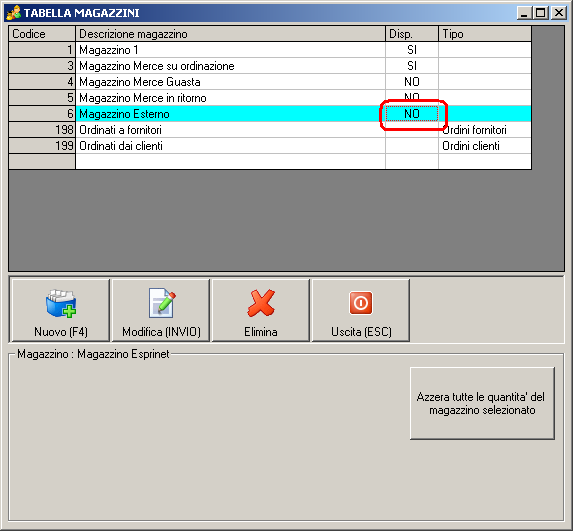Click the Tipo column header
This screenshot has height=531, width=573.
tap(485, 34)
